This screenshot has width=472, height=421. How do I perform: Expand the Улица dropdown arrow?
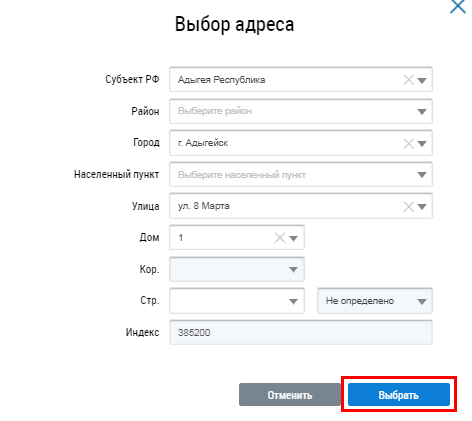(x=422, y=207)
